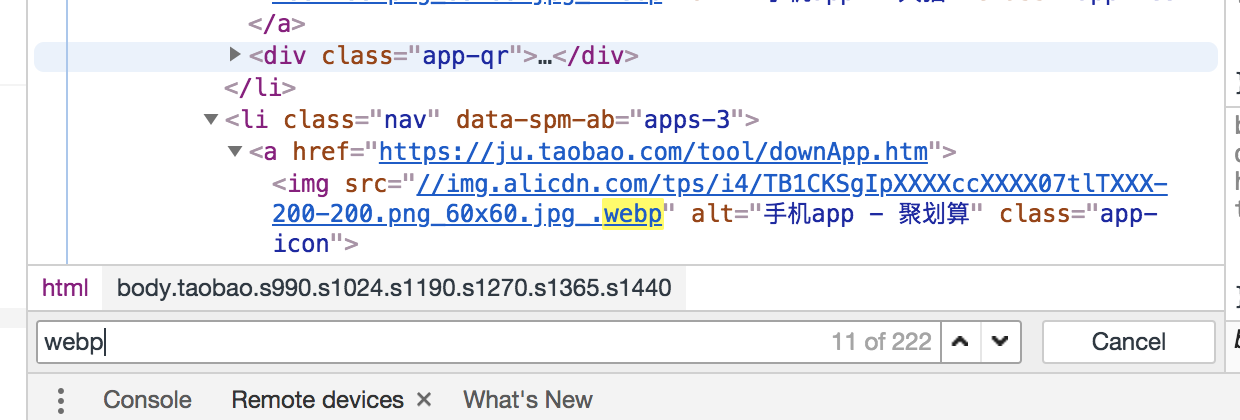This screenshot has width=1240, height=420.
Task: Jump to previous search match arrow
Action: click(x=961, y=342)
